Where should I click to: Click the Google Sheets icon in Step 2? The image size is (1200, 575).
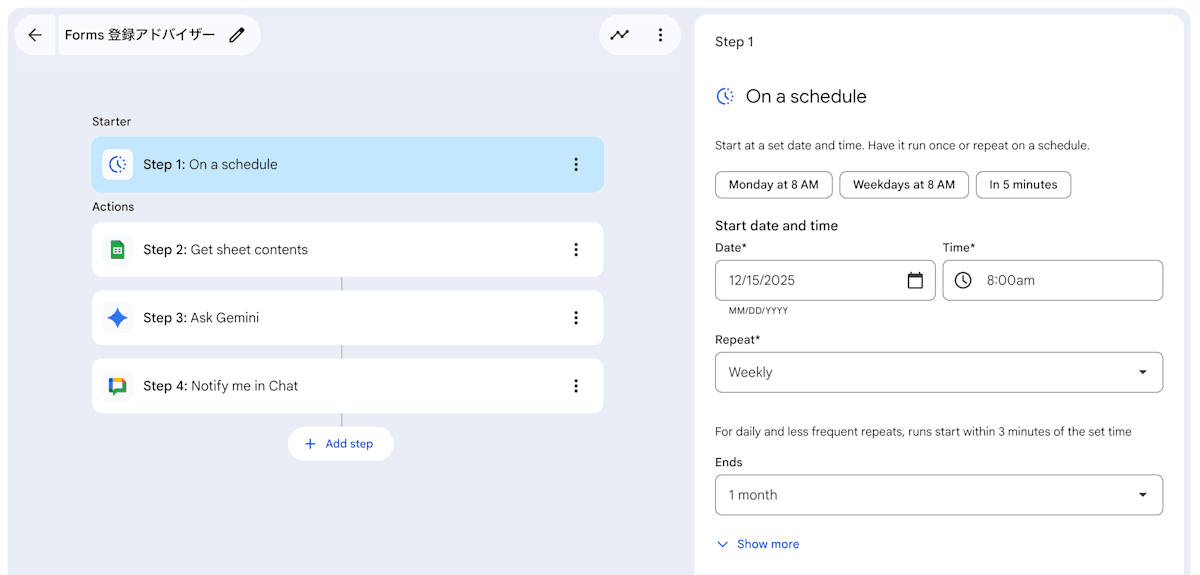[118, 250]
